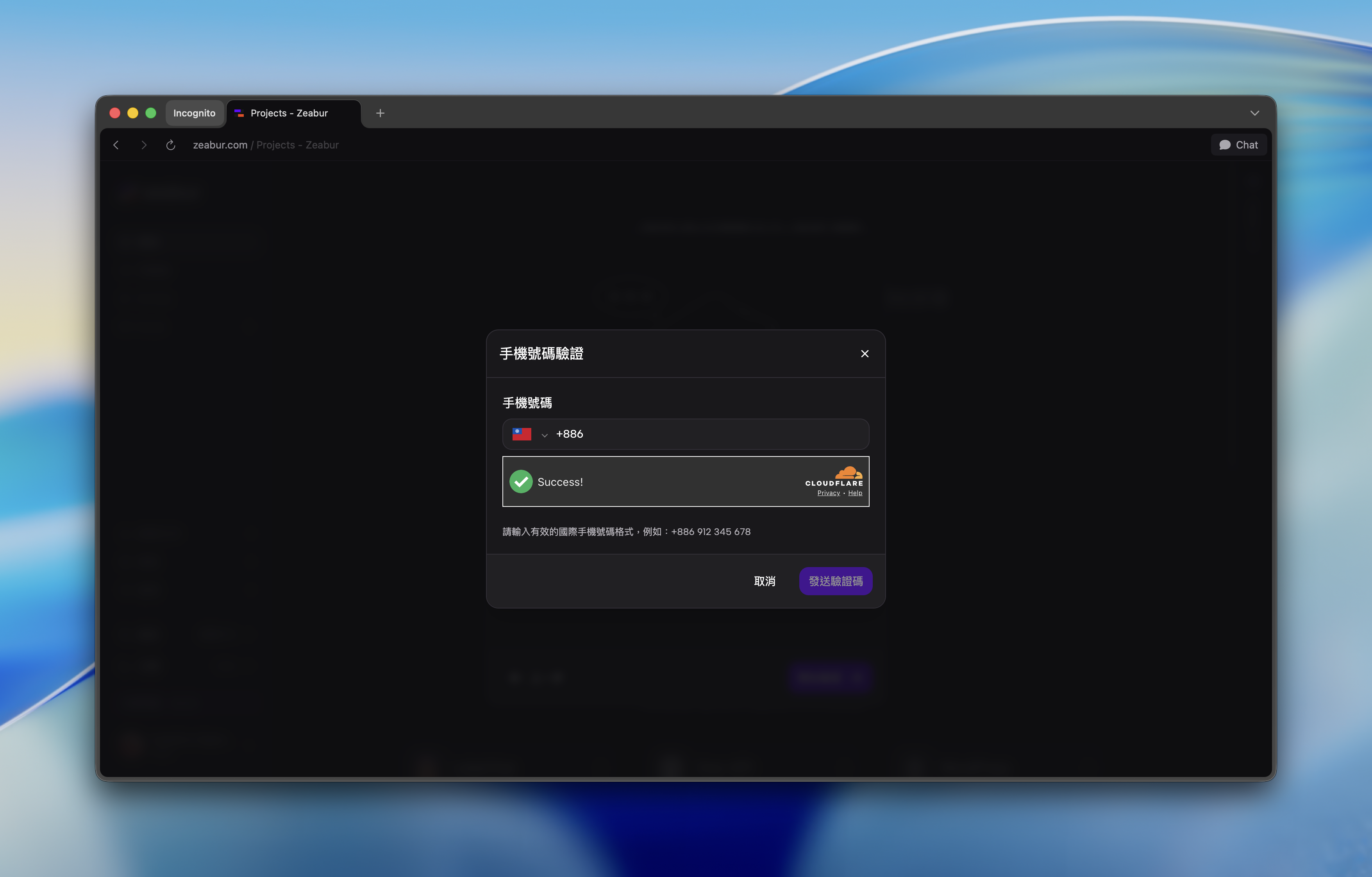The width and height of the screenshot is (1372, 877).
Task: Open the Cloudflare Privacy link
Action: [x=829, y=493]
